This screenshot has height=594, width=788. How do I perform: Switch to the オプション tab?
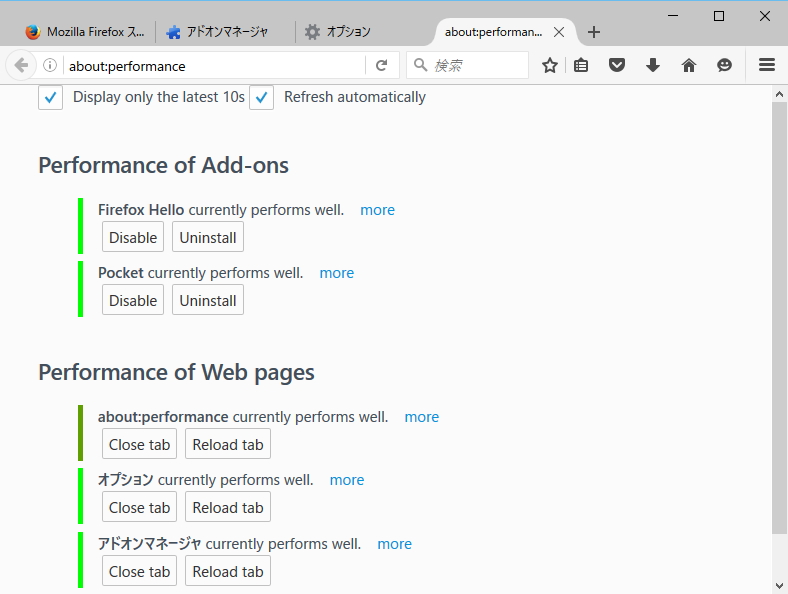(364, 32)
